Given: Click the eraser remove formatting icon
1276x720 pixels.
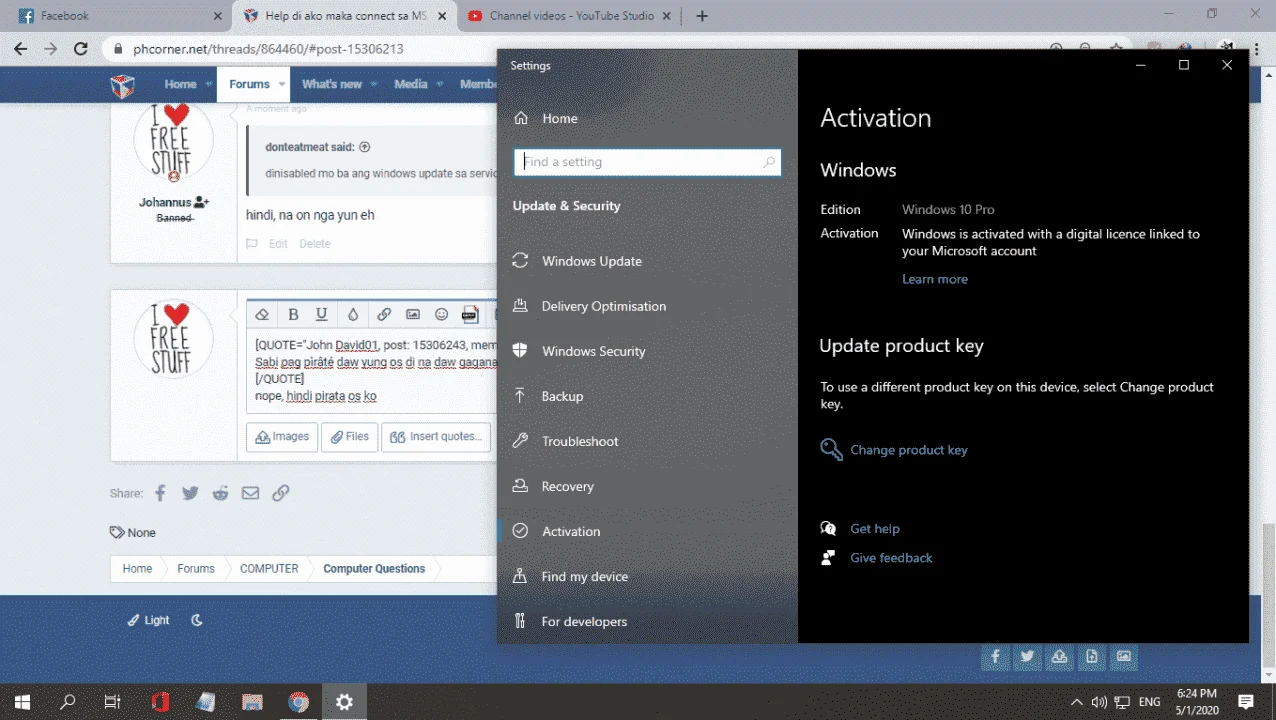Looking at the screenshot, I should [262, 314].
